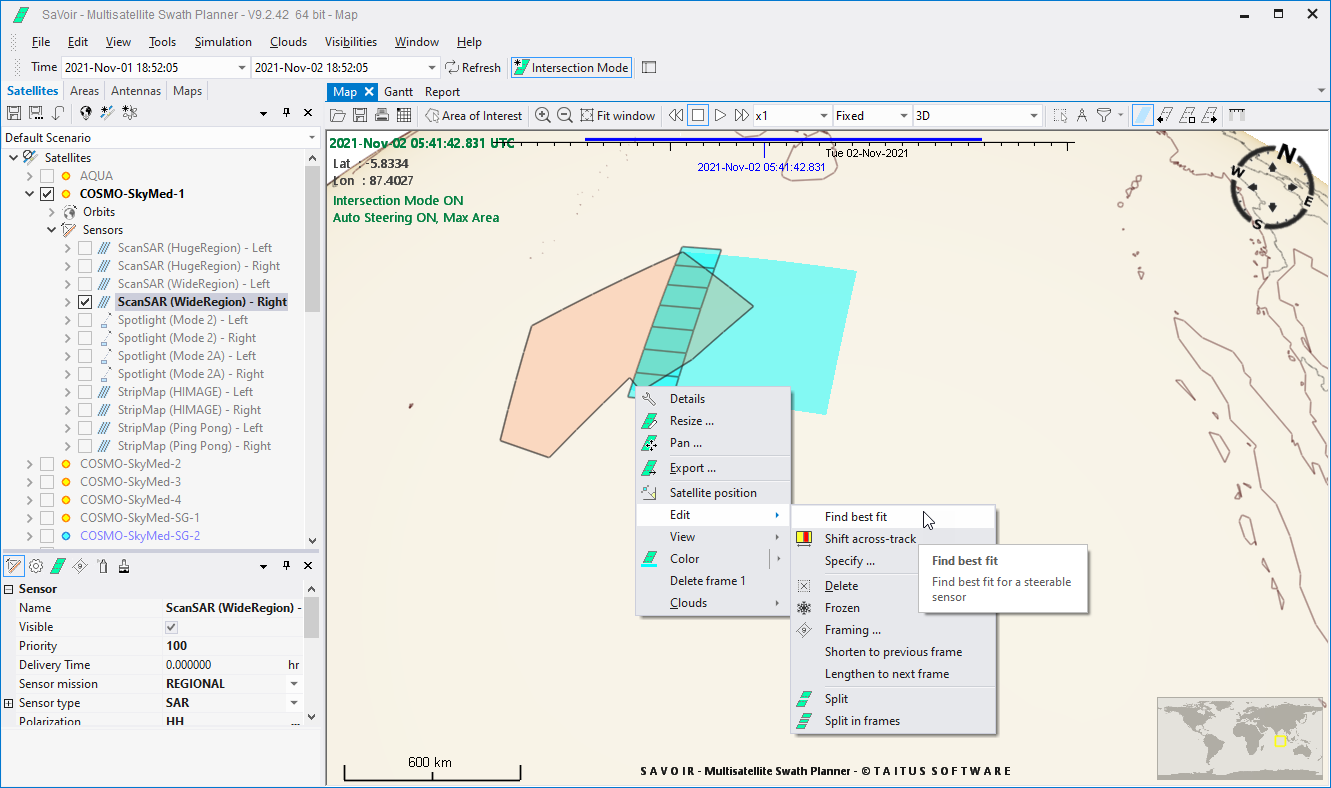Select Find best fit from submenu
1331x788 pixels.
tap(855, 517)
